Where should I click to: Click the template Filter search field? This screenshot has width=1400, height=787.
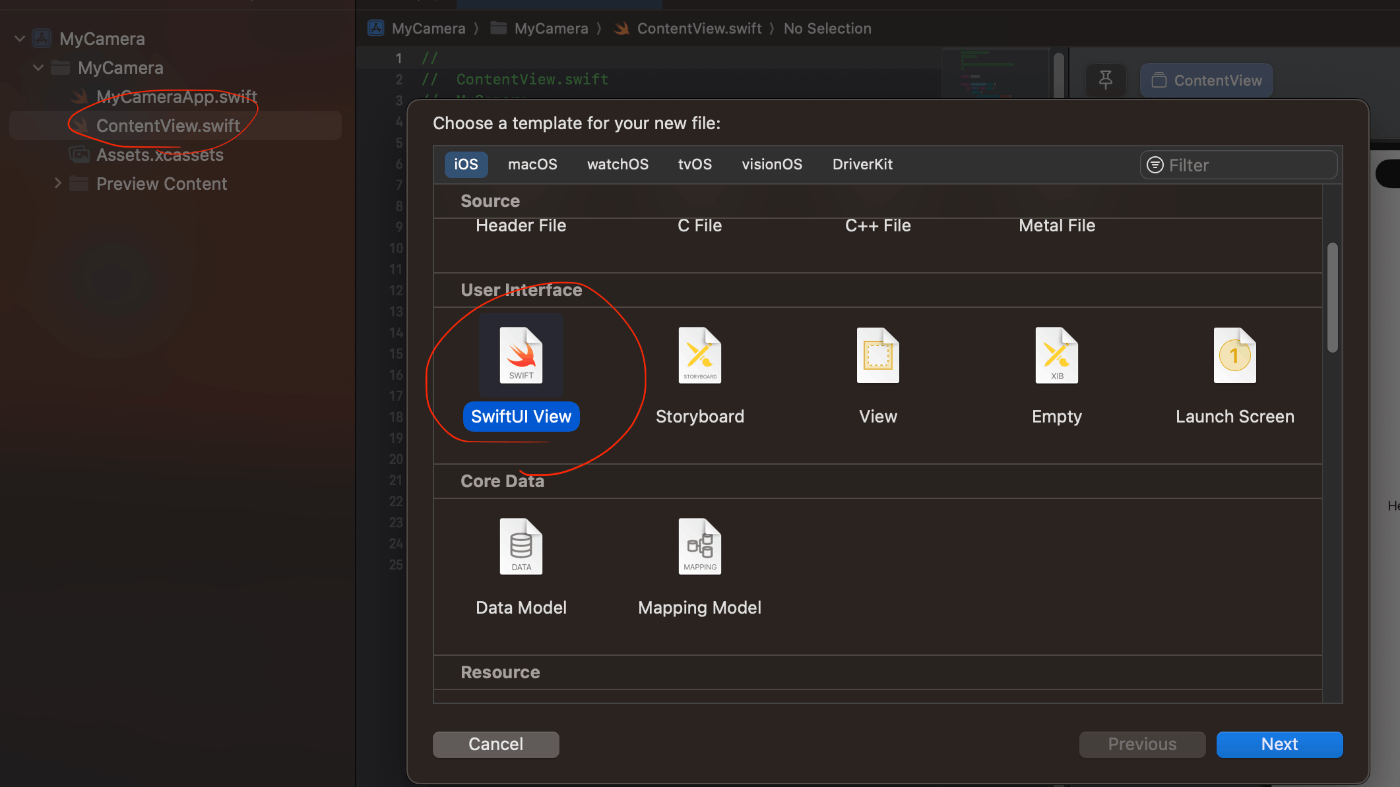click(x=1239, y=165)
